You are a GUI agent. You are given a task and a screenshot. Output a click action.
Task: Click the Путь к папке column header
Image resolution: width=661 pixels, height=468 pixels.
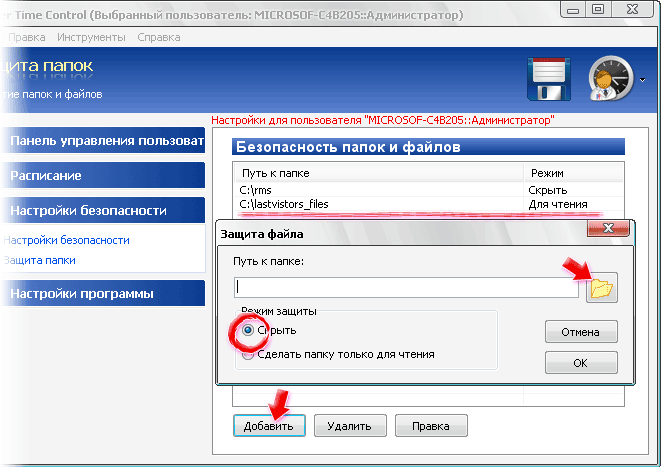(379, 173)
